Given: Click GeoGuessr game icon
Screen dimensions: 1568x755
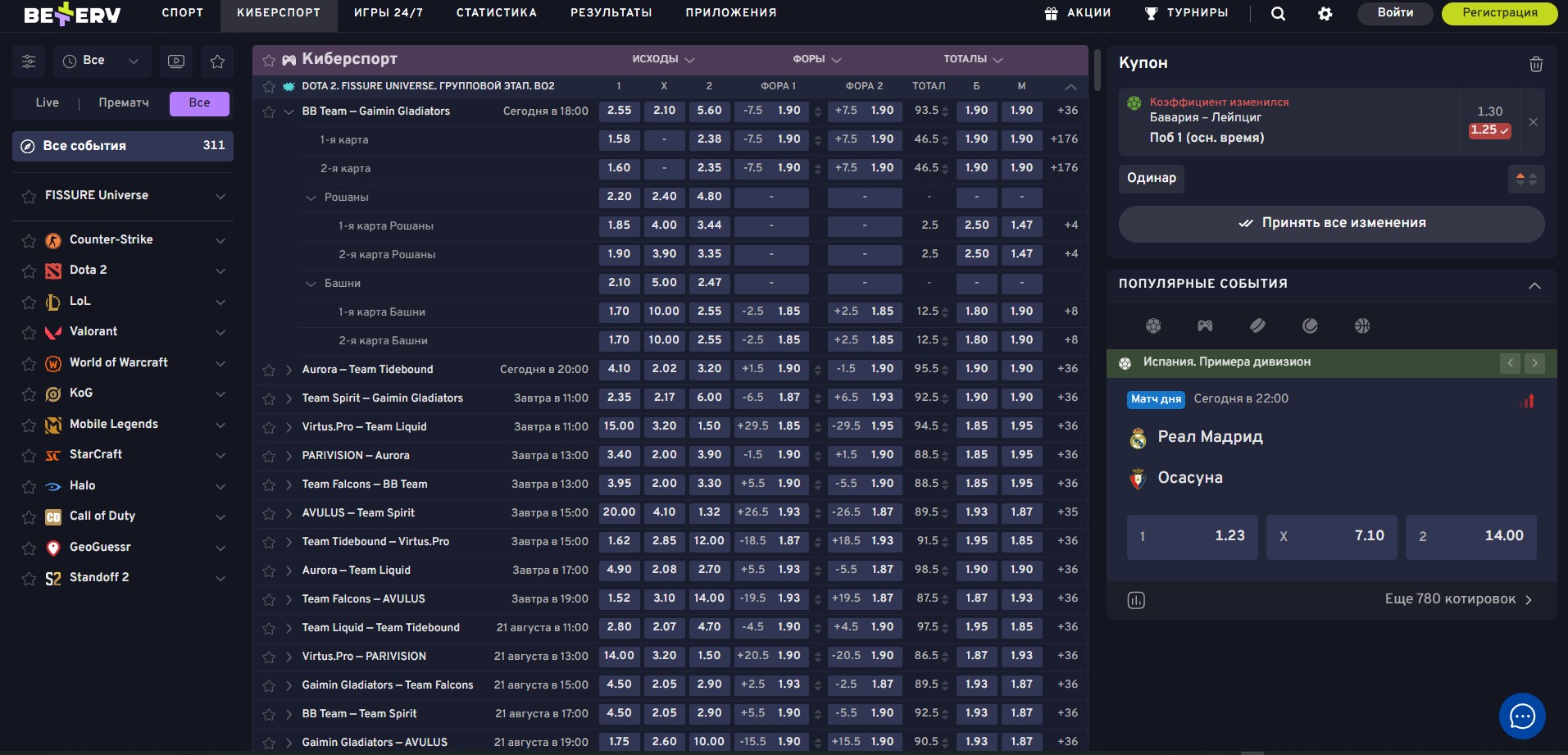Looking at the screenshot, I should [53, 548].
